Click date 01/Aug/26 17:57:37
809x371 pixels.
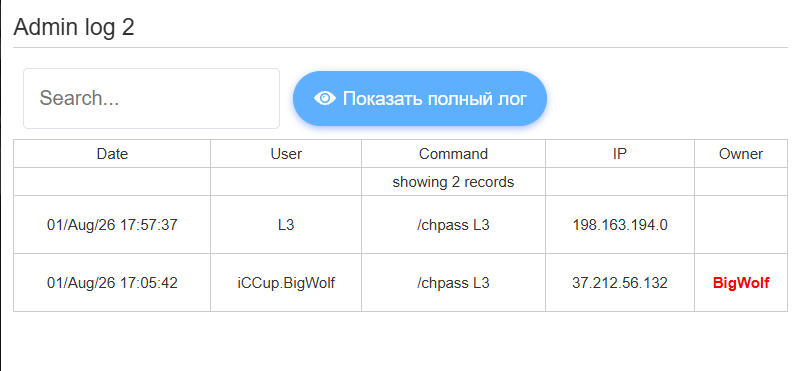pyautogui.click(x=112, y=225)
